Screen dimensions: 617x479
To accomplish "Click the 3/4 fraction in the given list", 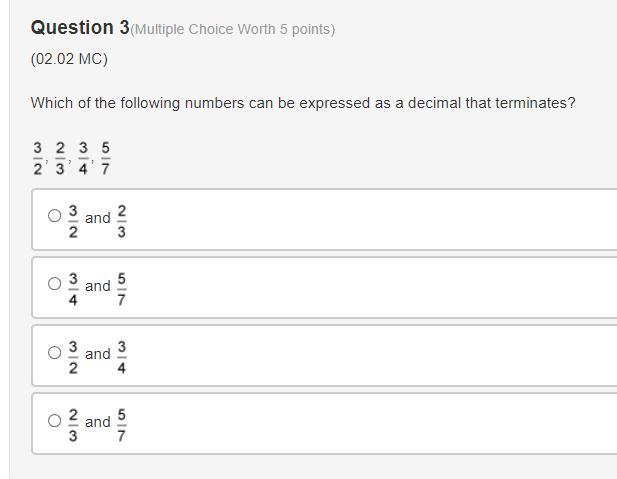I will pos(83,158).
